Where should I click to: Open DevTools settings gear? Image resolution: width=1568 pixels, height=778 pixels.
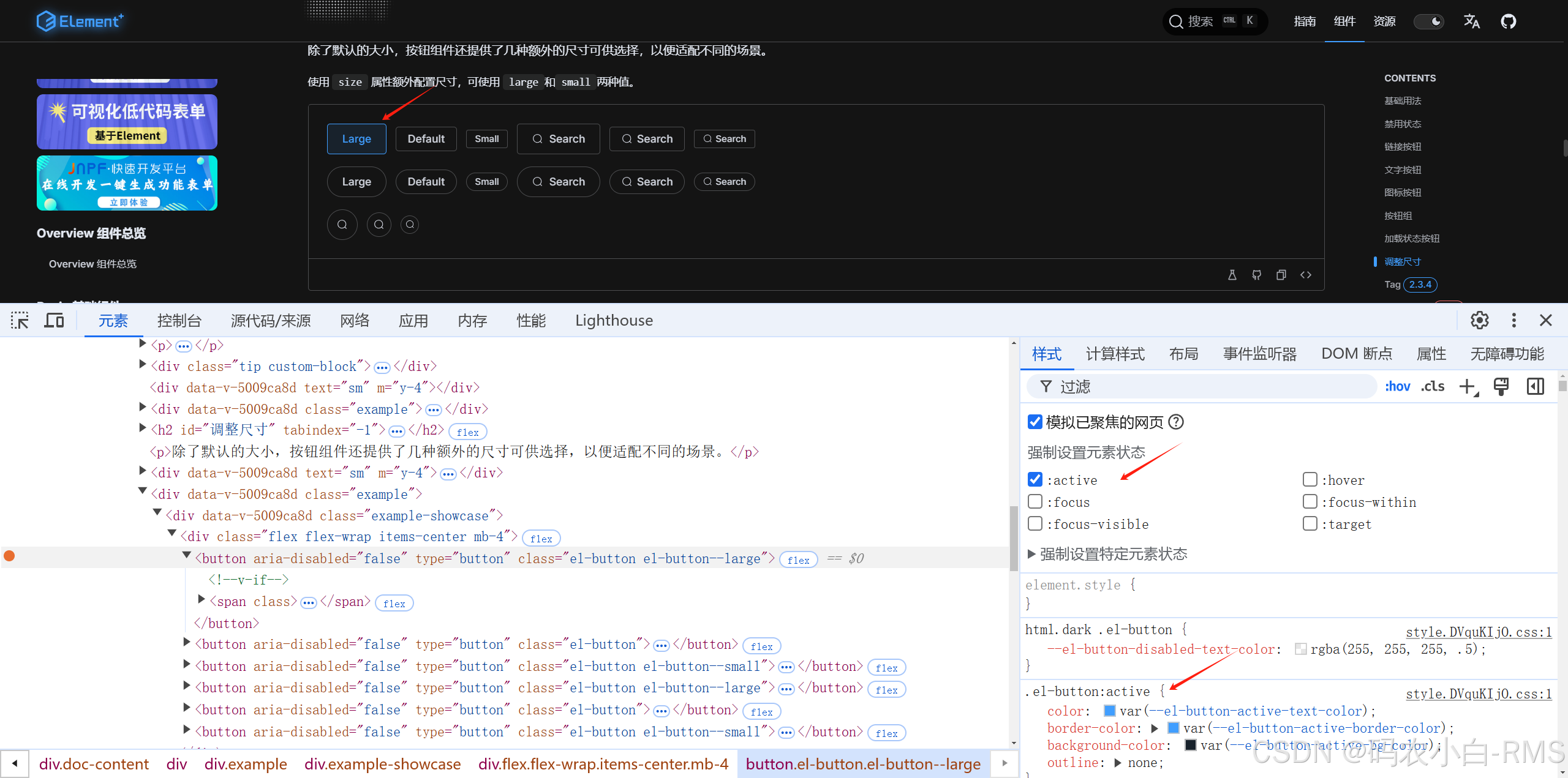click(1479, 320)
